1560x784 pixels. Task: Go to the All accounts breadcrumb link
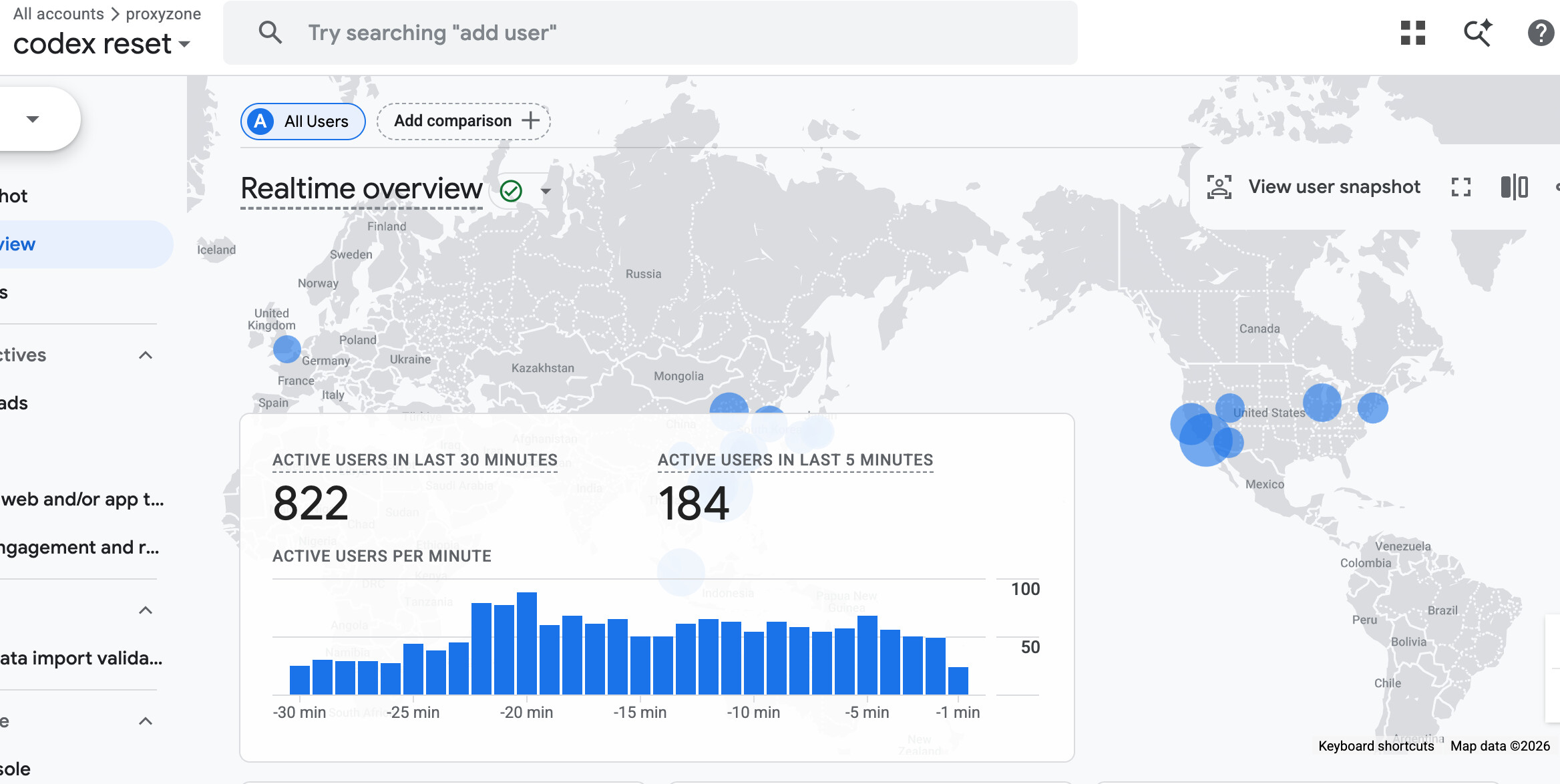(59, 14)
